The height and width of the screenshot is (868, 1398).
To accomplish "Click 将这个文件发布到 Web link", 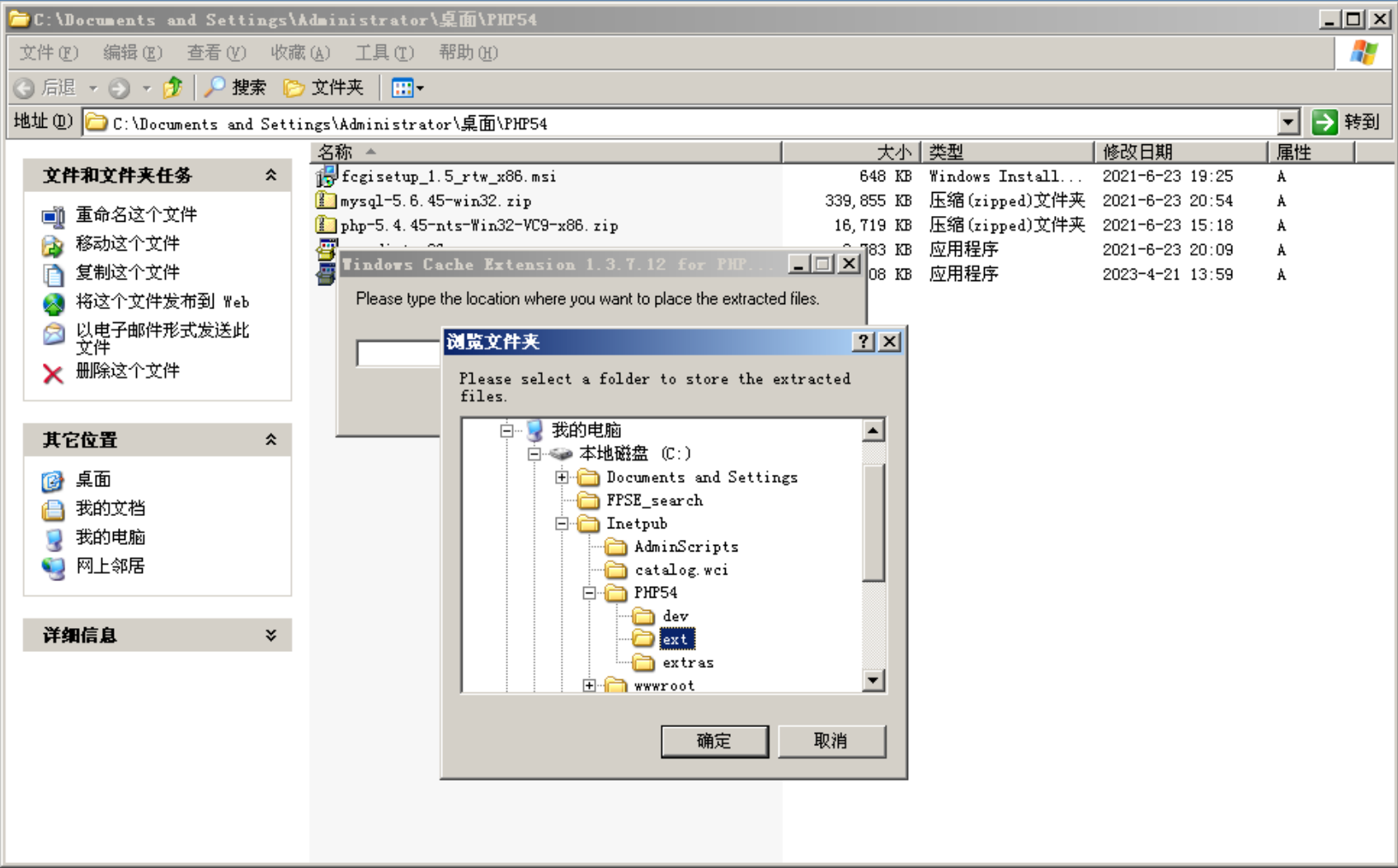I will (x=162, y=302).
